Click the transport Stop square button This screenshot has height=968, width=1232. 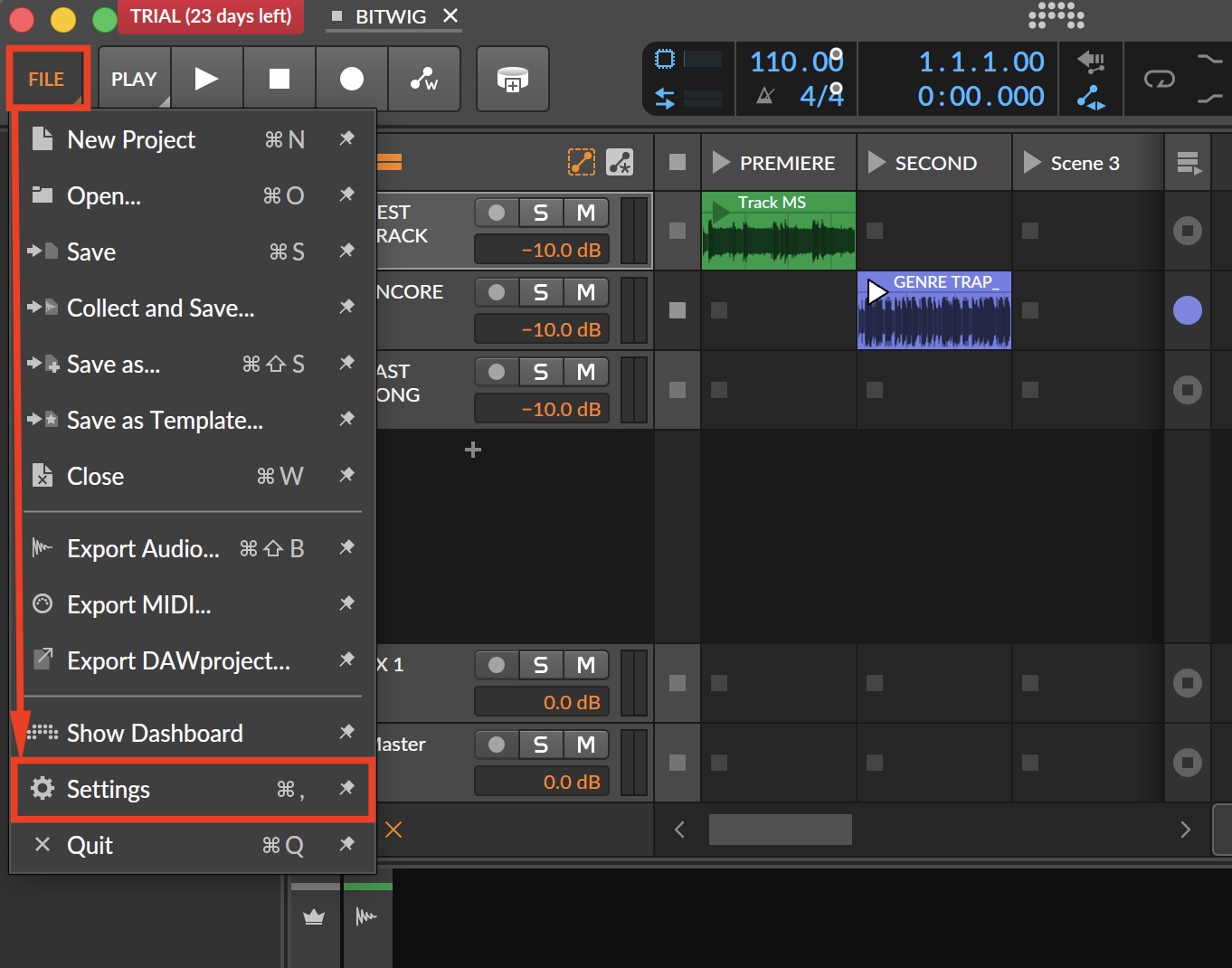click(280, 80)
